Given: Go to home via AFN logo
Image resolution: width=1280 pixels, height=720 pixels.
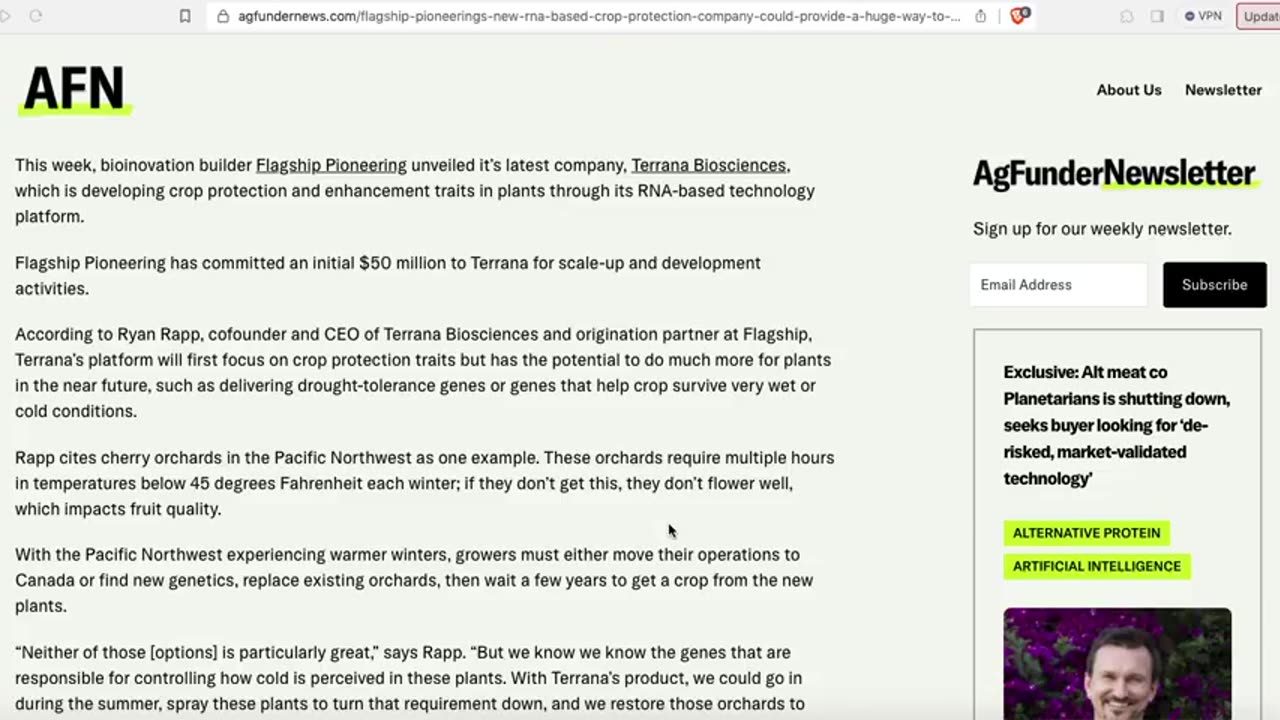Looking at the screenshot, I should [x=74, y=91].
